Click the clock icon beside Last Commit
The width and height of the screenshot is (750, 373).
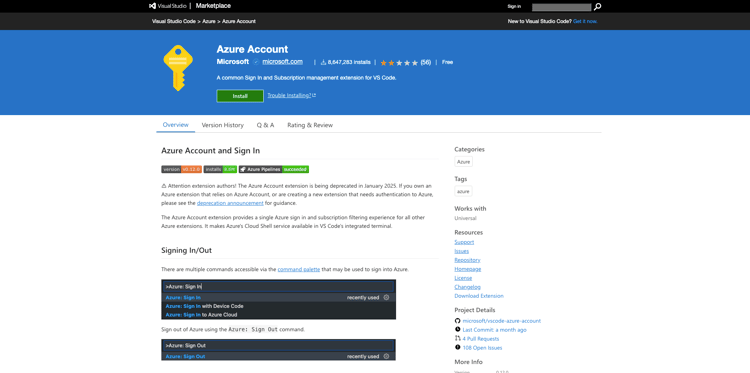[458, 329]
